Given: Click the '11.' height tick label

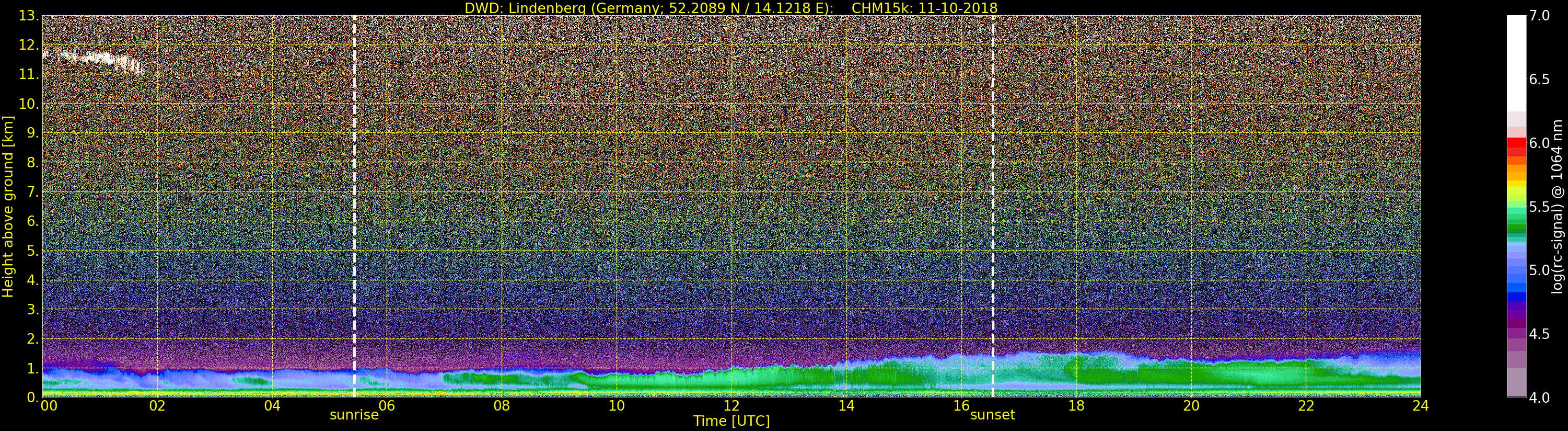Looking at the screenshot, I should coord(29,74).
